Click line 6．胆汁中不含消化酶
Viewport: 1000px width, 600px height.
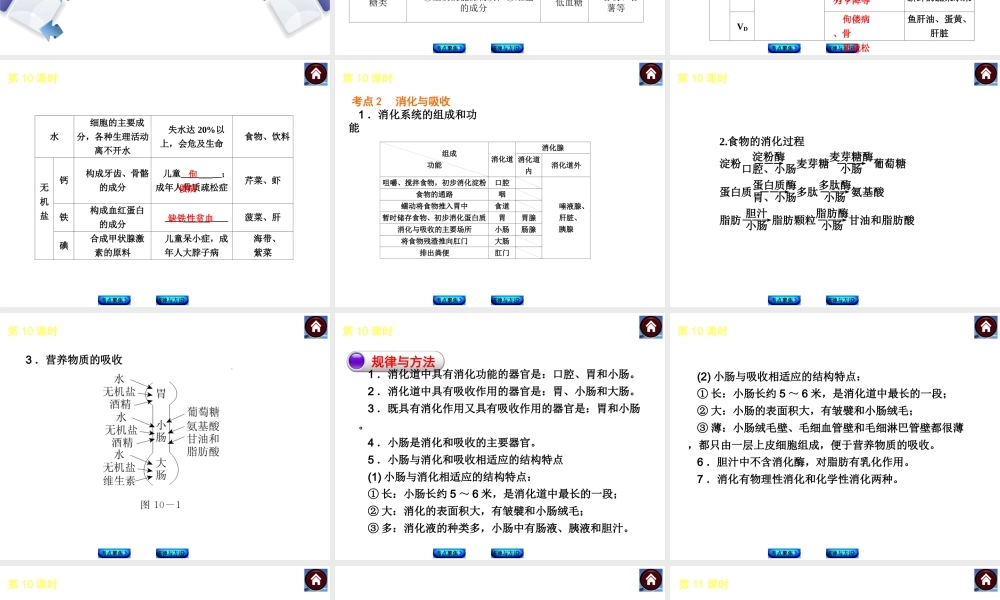click(x=803, y=462)
